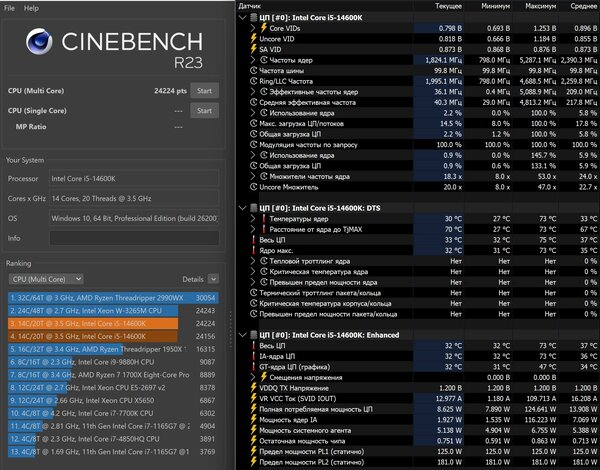Open the Help menu

point(31,8)
